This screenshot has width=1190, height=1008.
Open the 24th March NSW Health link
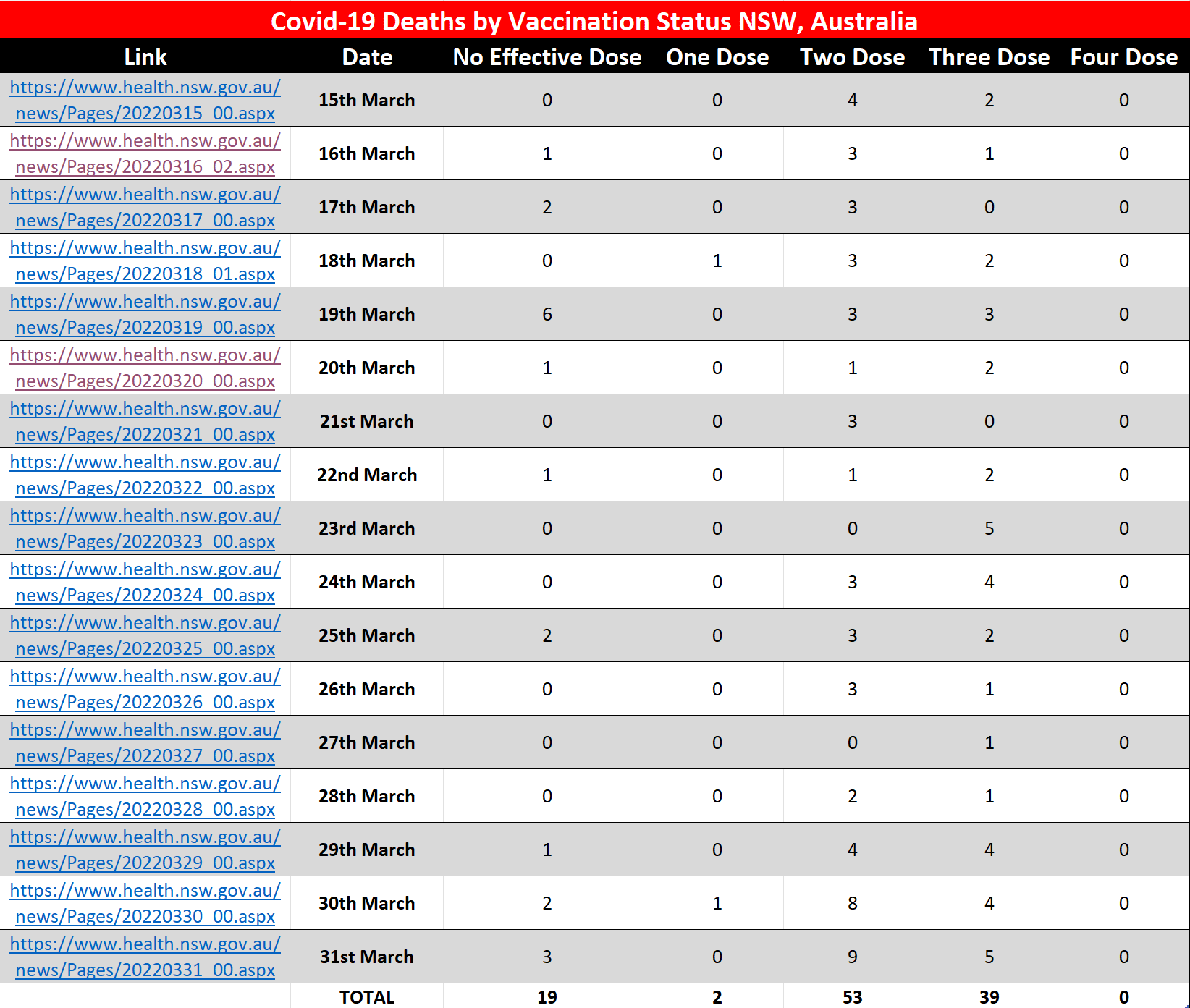[145, 582]
